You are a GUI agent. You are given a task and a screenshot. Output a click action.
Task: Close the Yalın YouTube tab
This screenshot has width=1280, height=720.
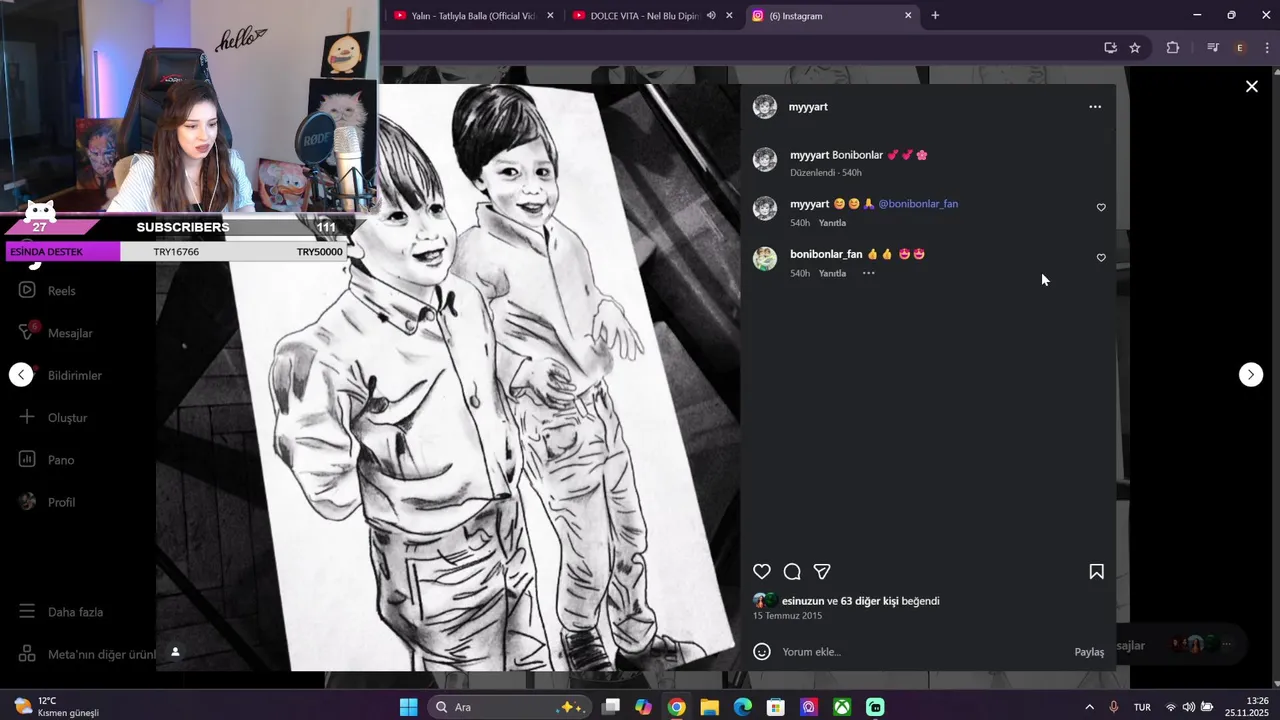click(550, 16)
